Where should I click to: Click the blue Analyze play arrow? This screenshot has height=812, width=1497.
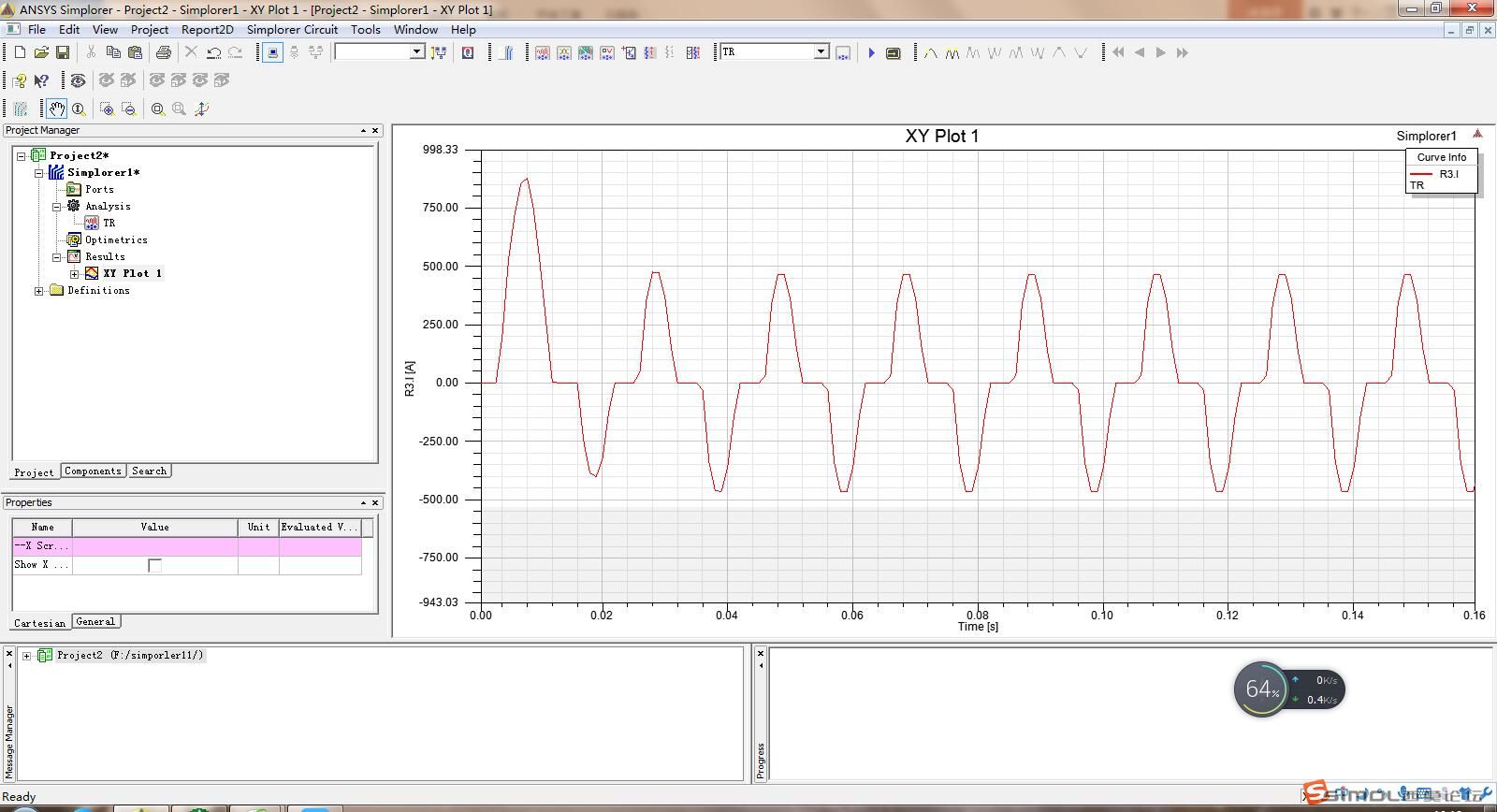(x=871, y=52)
